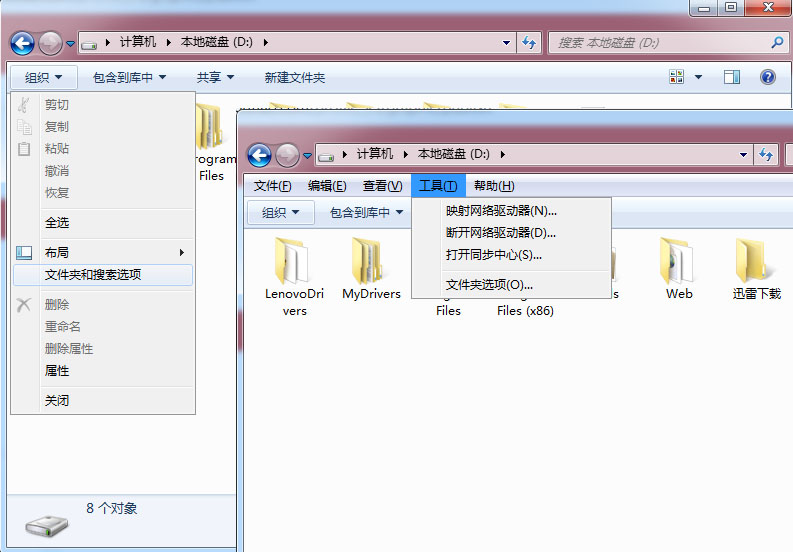Click the 复制 menu entry
Screen dimensions: 793x552
tap(103, 126)
